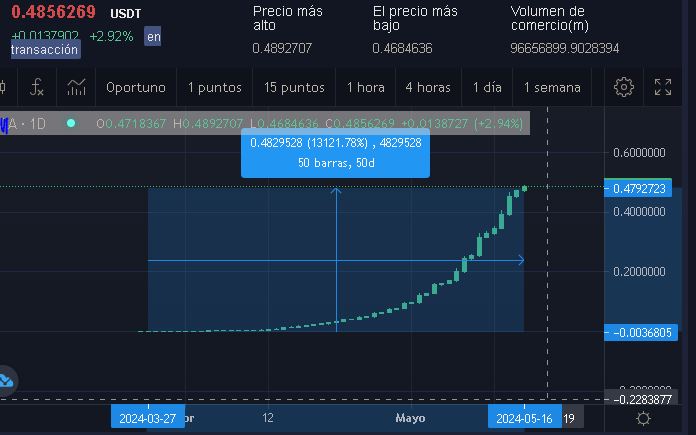
Task: Click the 2024-03-27 date marker
Action: 148,418
